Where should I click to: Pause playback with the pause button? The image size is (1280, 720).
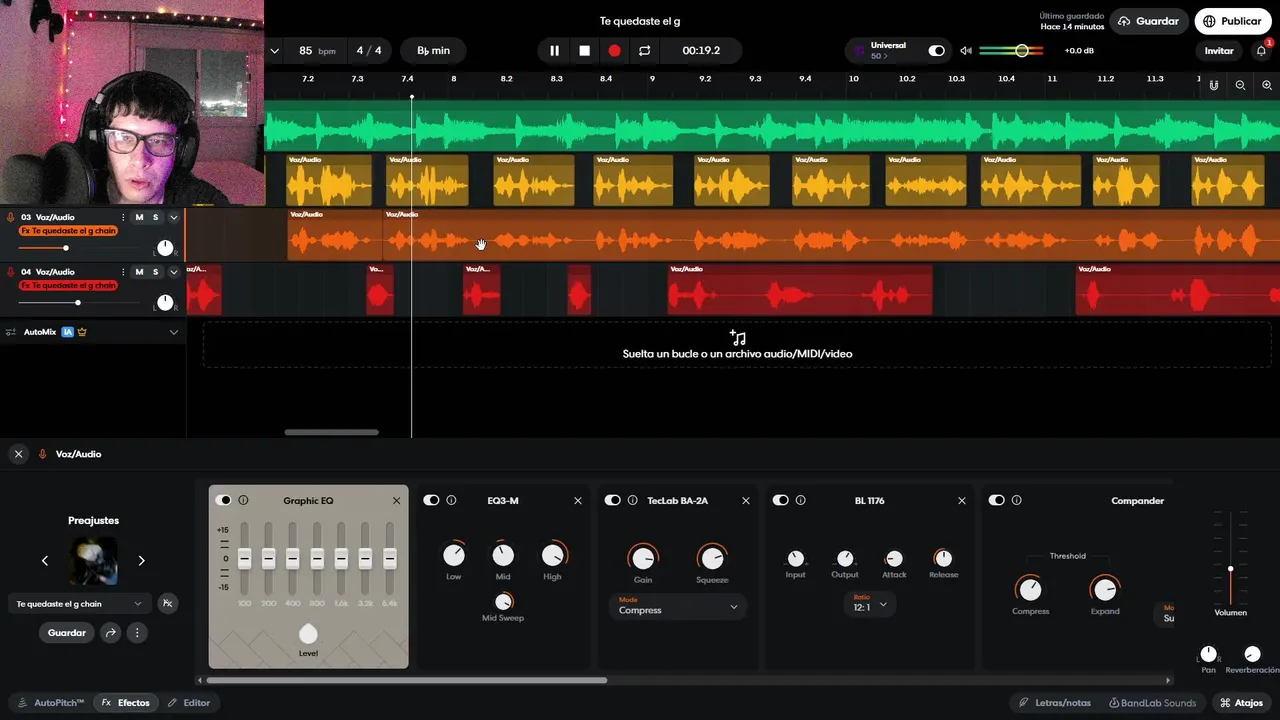click(554, 51)
